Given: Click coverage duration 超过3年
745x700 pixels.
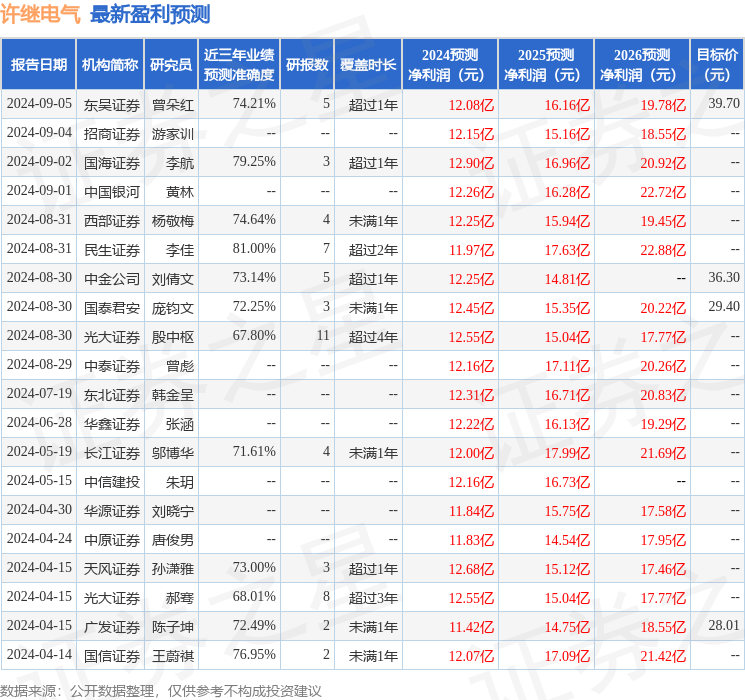Looking at the screenshot, I should coord(373,598).
